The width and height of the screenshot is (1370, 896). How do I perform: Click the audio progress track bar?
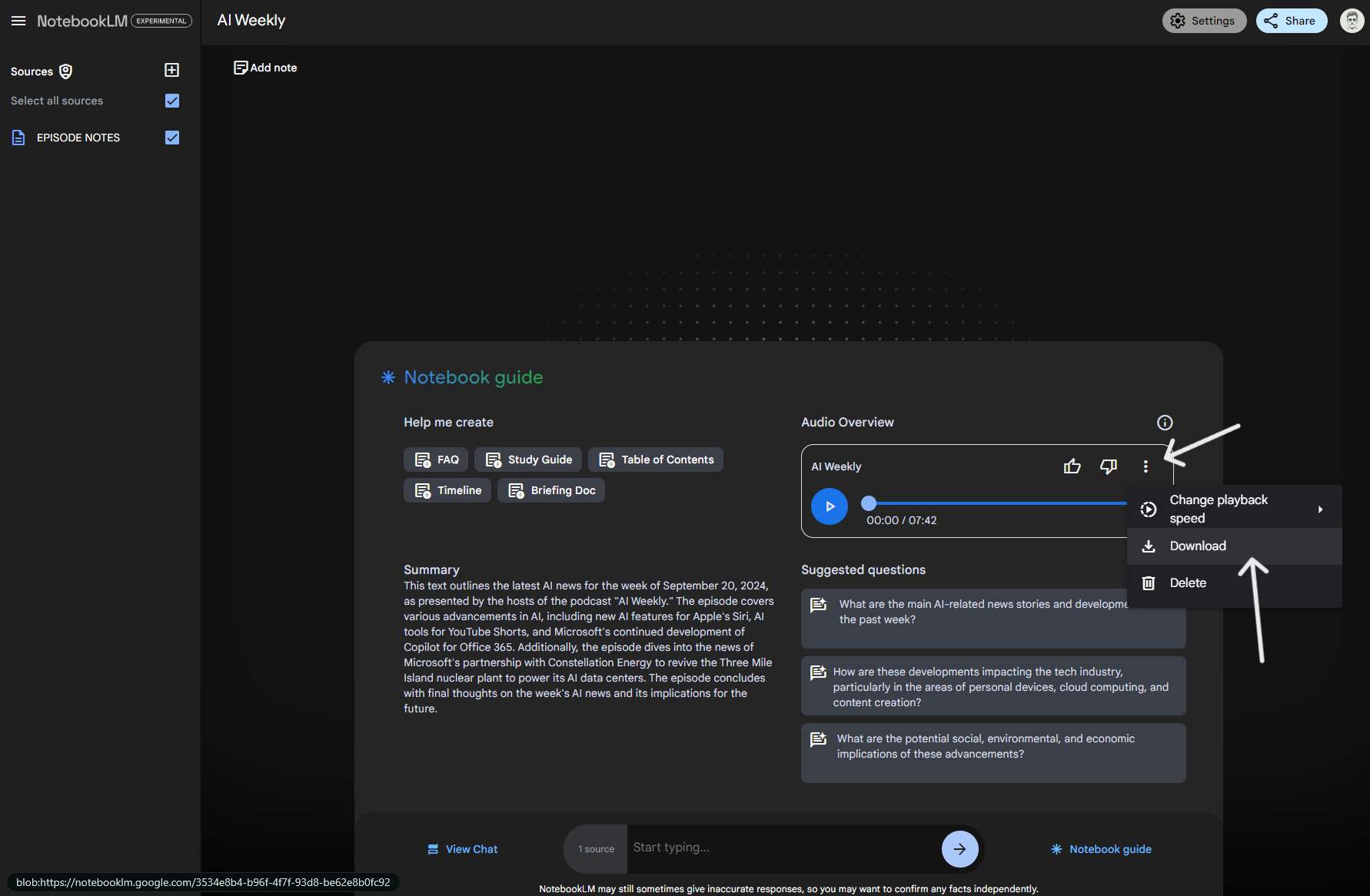tap(998, 503)
